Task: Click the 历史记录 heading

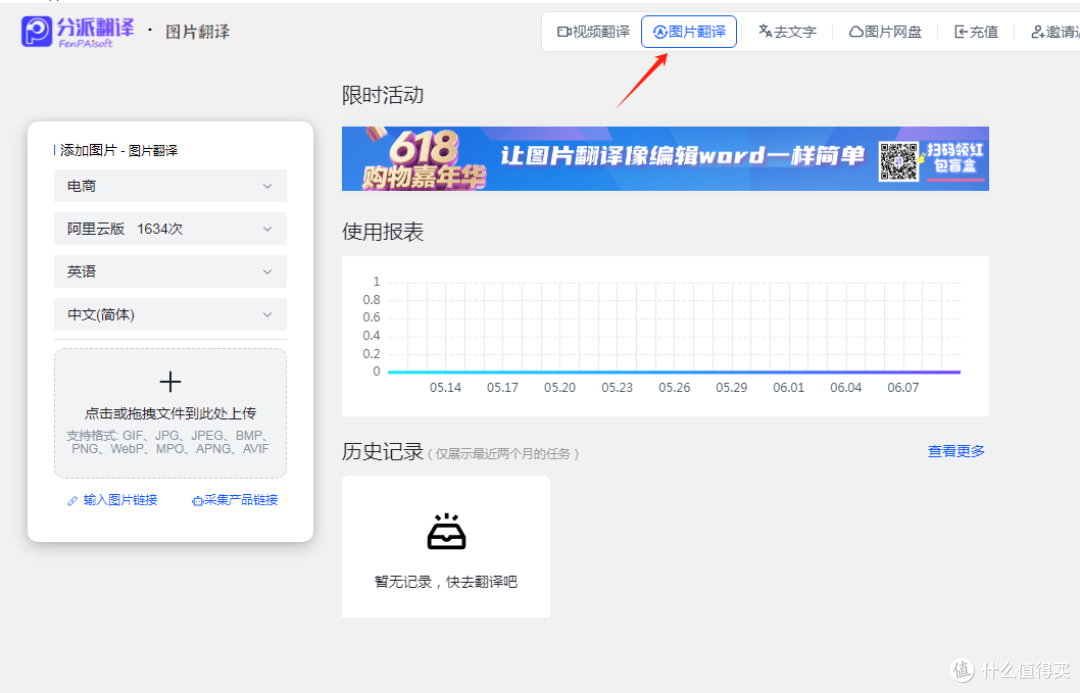Action: [x=383, y=452]
